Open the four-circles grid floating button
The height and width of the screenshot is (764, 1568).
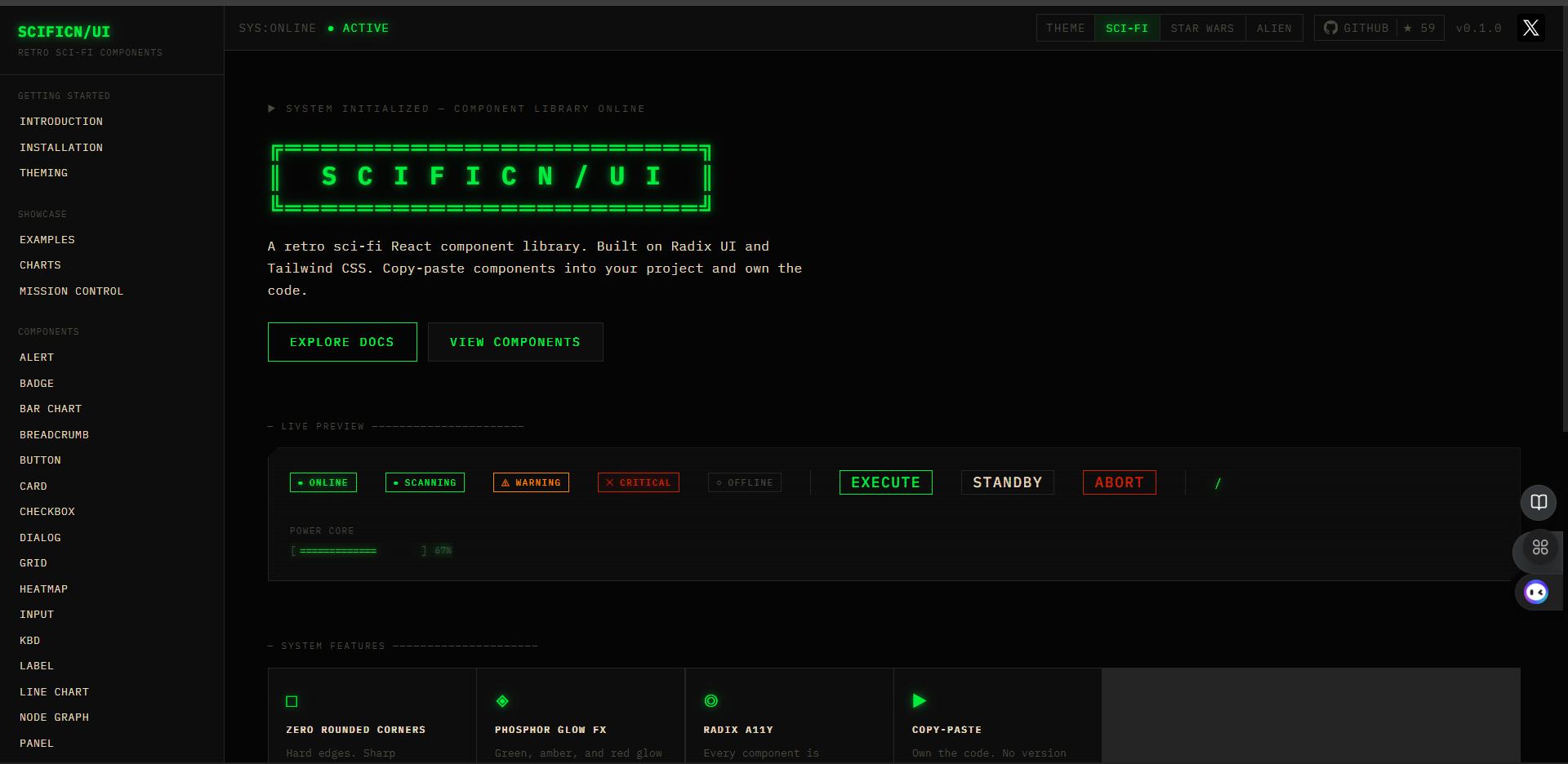(x=1540, y=547)
